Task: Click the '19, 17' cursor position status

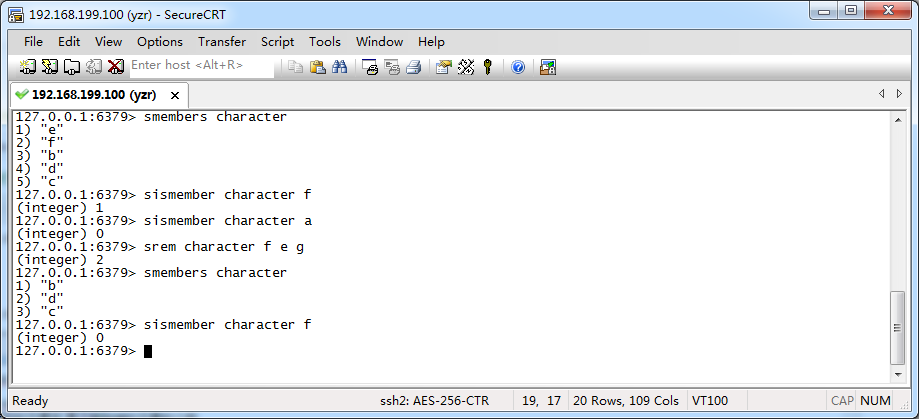Action: (541, 401)
